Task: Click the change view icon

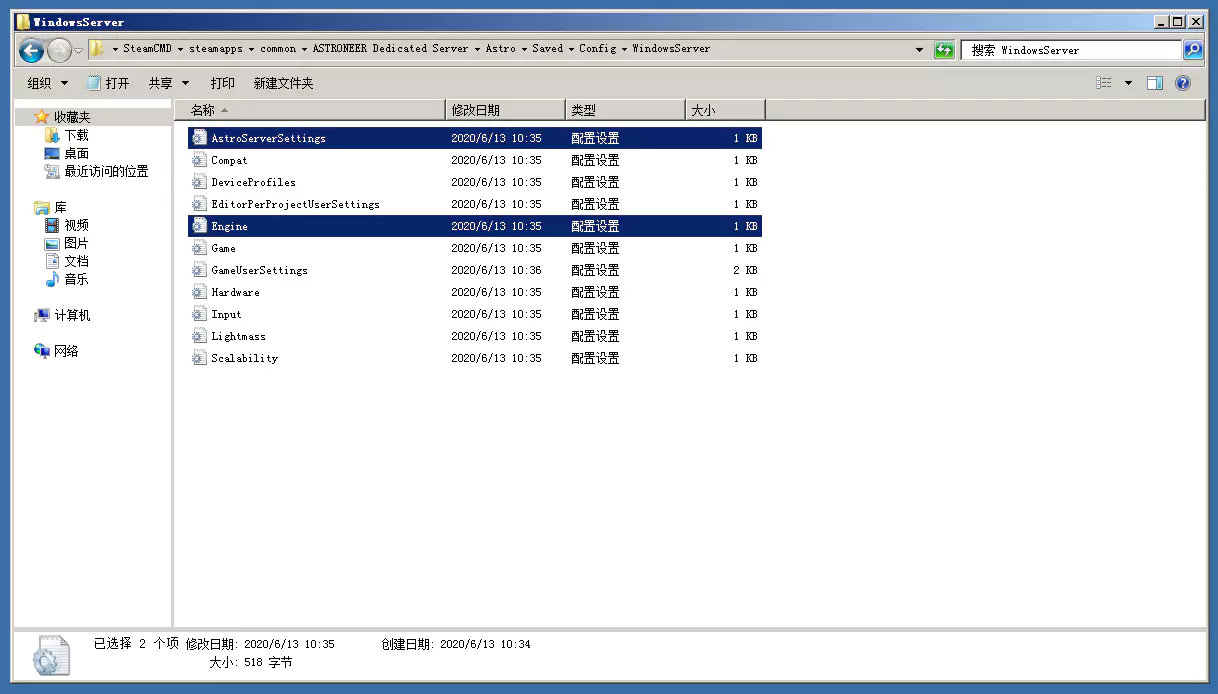Action: (1104, 83)
